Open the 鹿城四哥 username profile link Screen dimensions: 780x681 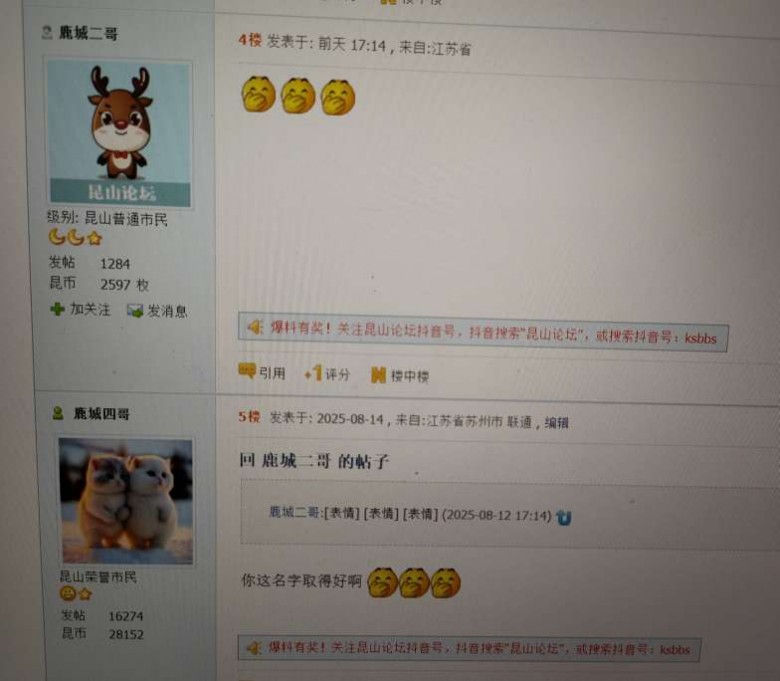[x=102, y=413]
